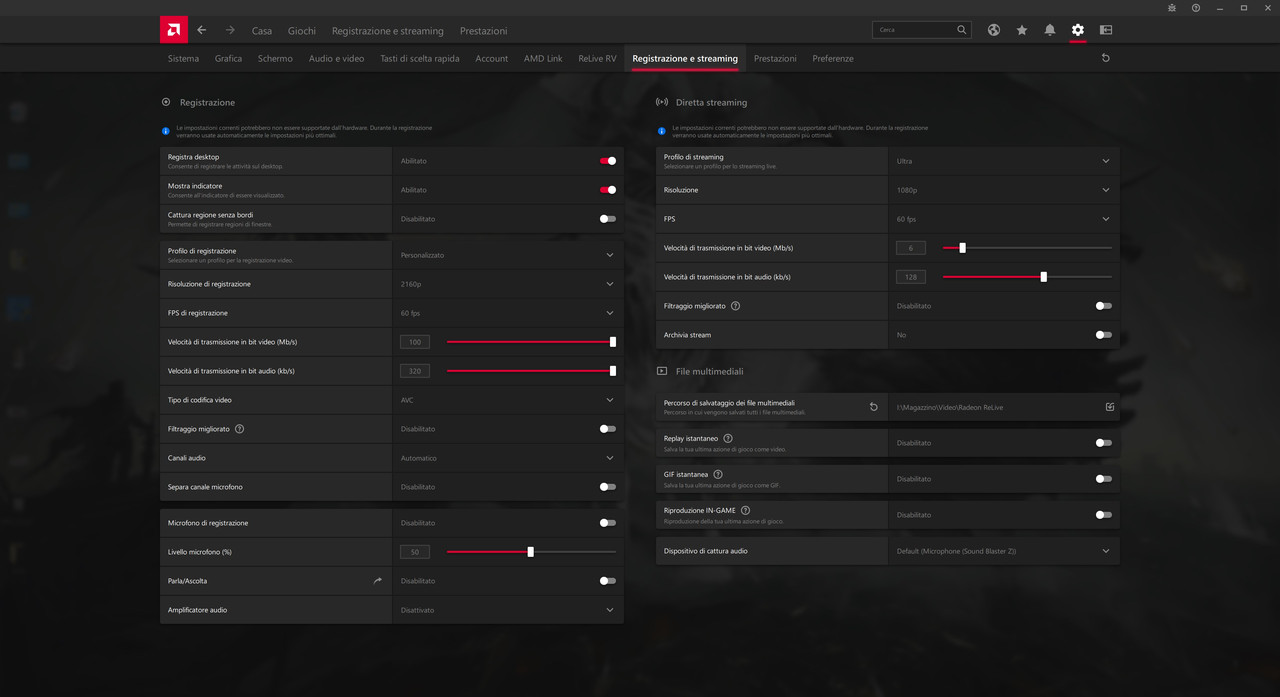Open streaming Risoluzione dropdown

[1004, 190]
